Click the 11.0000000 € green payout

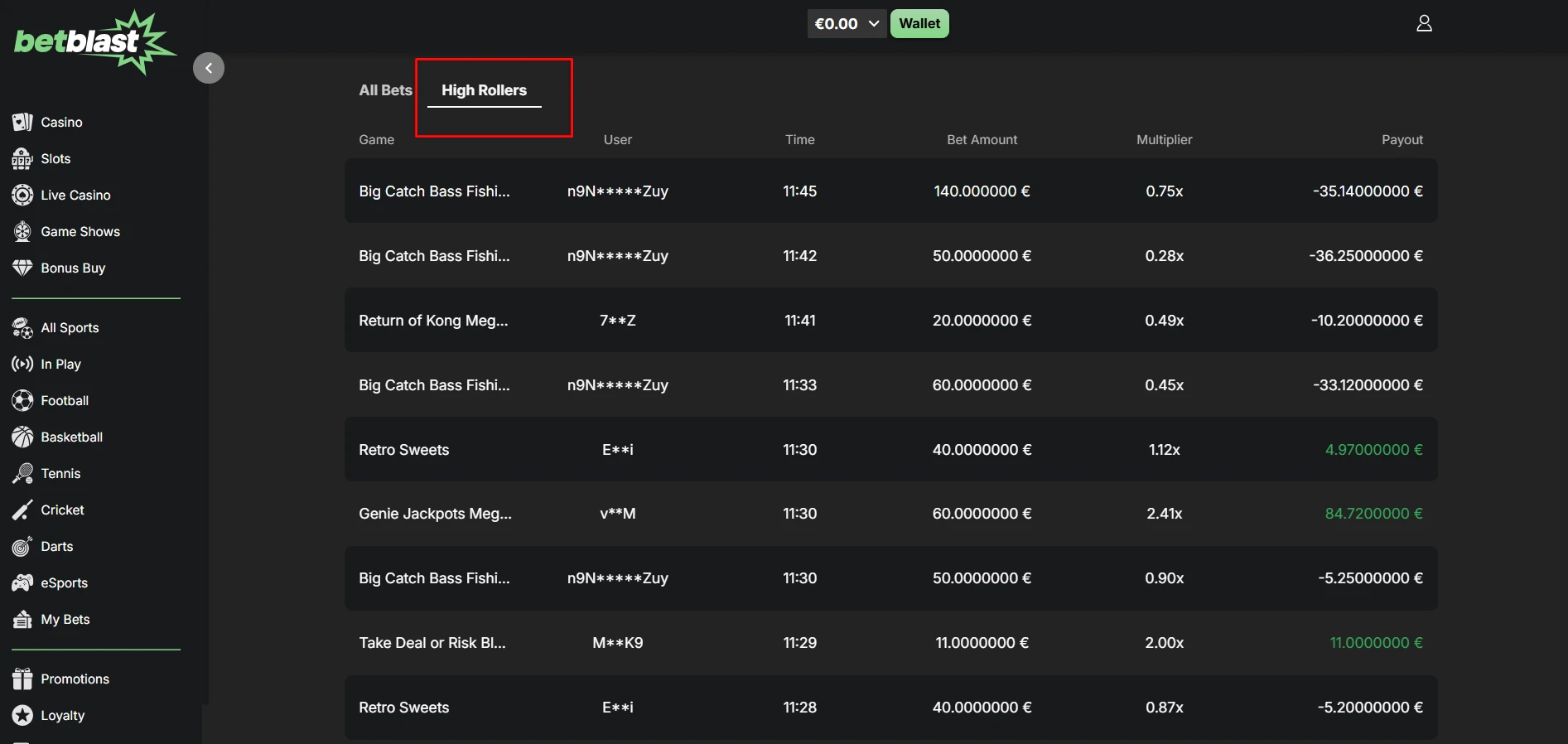tap(1377, 643)
